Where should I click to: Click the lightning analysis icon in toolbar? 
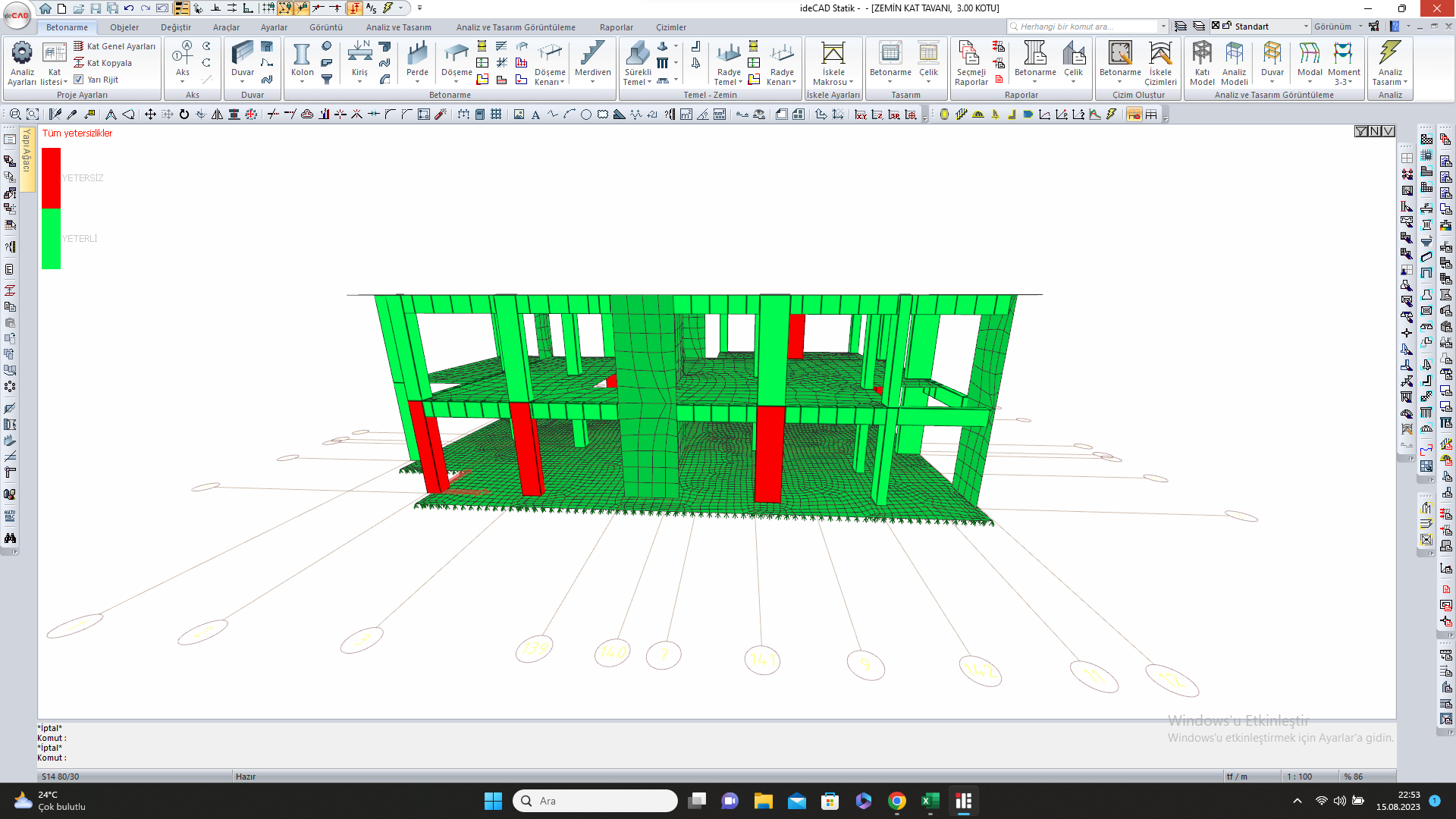[x=1111, y=115]
